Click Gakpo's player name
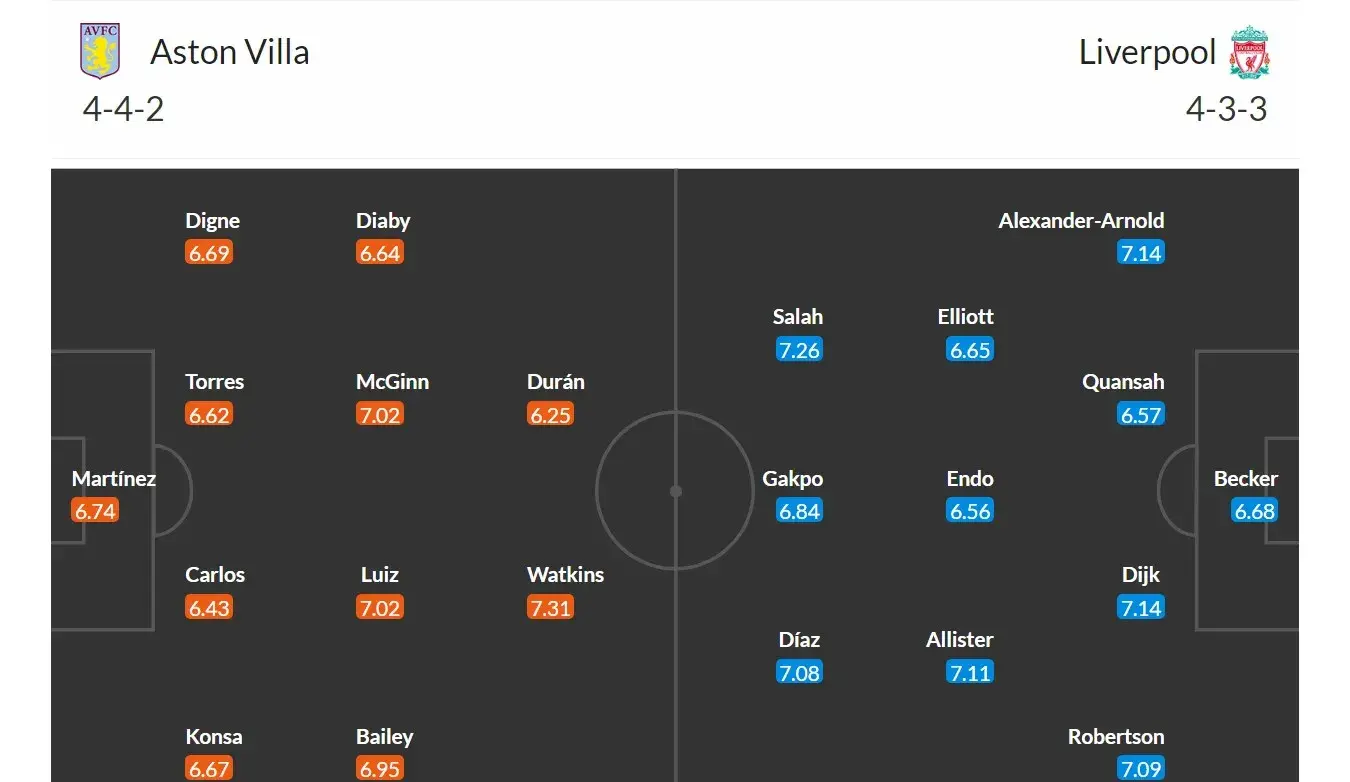 [x=793, y=479]
